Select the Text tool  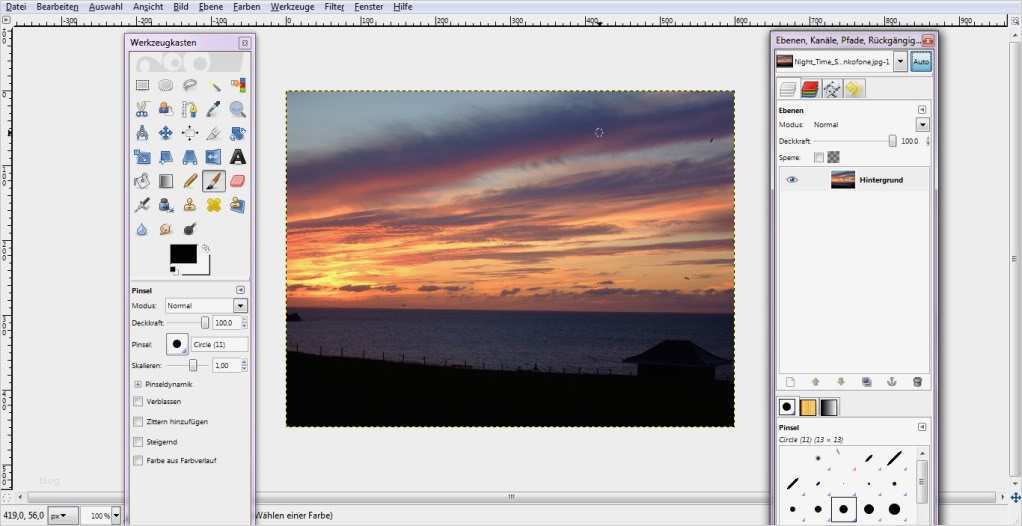click(x=239, y=157)
